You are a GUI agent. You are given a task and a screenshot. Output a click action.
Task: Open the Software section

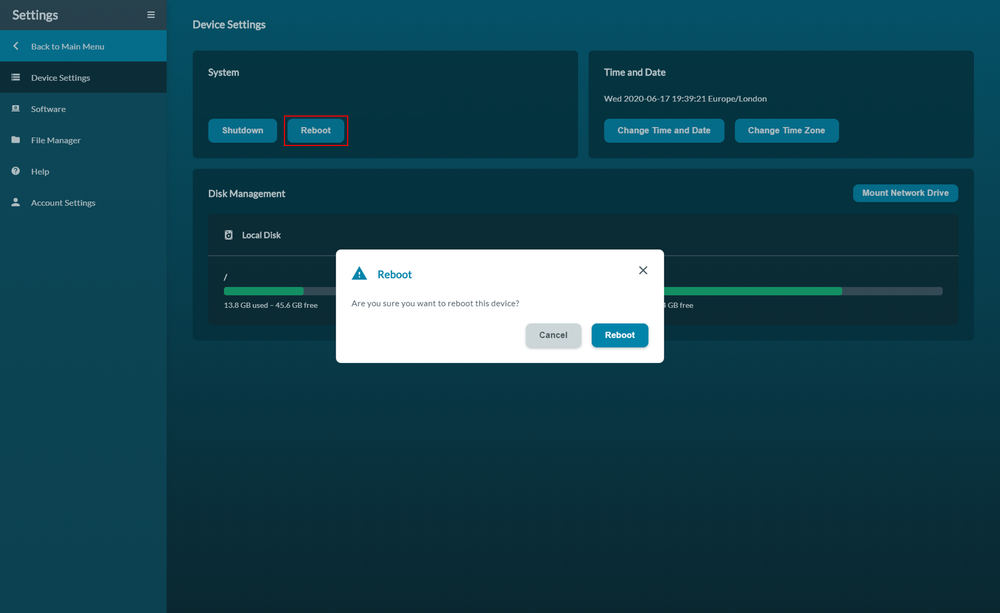coord(84,108)
